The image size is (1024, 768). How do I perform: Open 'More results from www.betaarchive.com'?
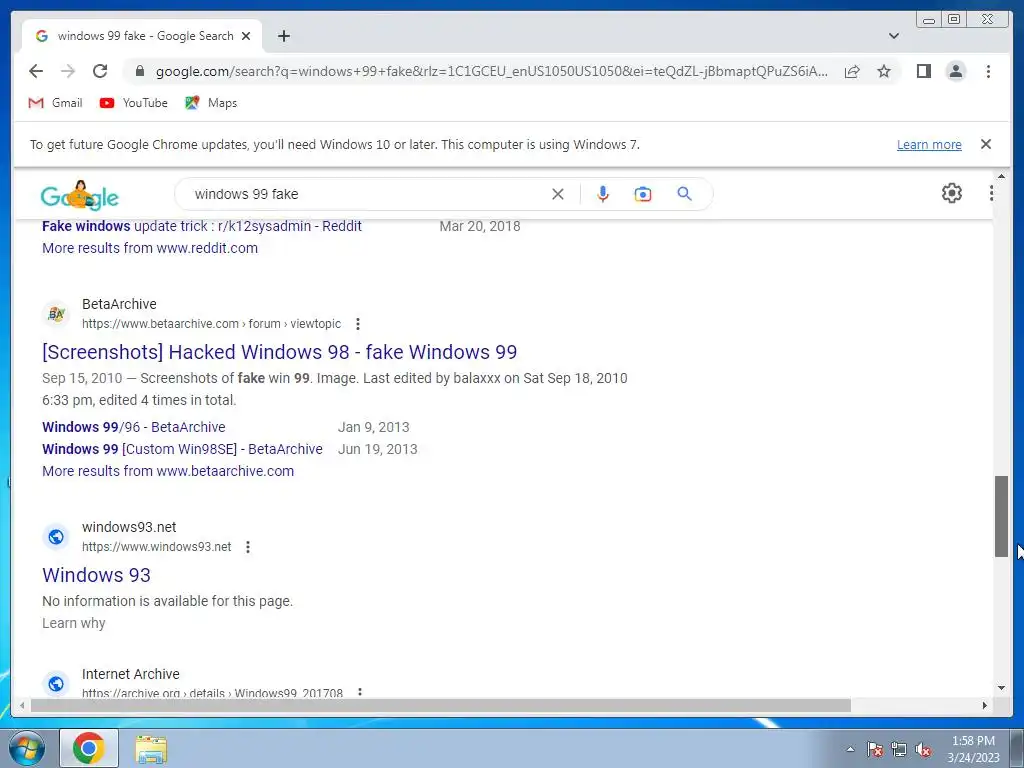(x=168, y=472)
